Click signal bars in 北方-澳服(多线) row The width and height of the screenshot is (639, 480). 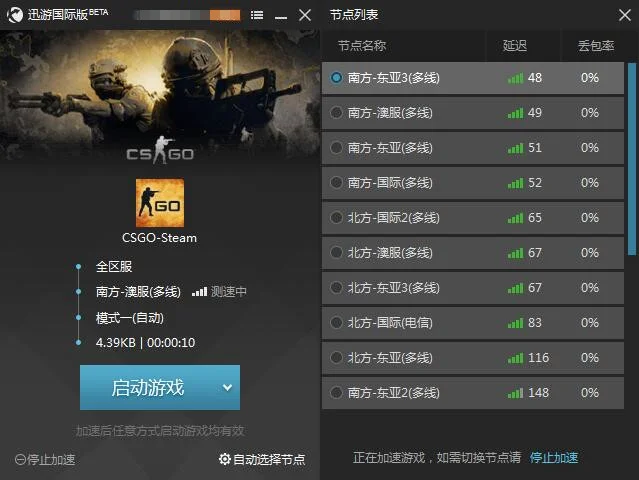click(x=516, y=253)
